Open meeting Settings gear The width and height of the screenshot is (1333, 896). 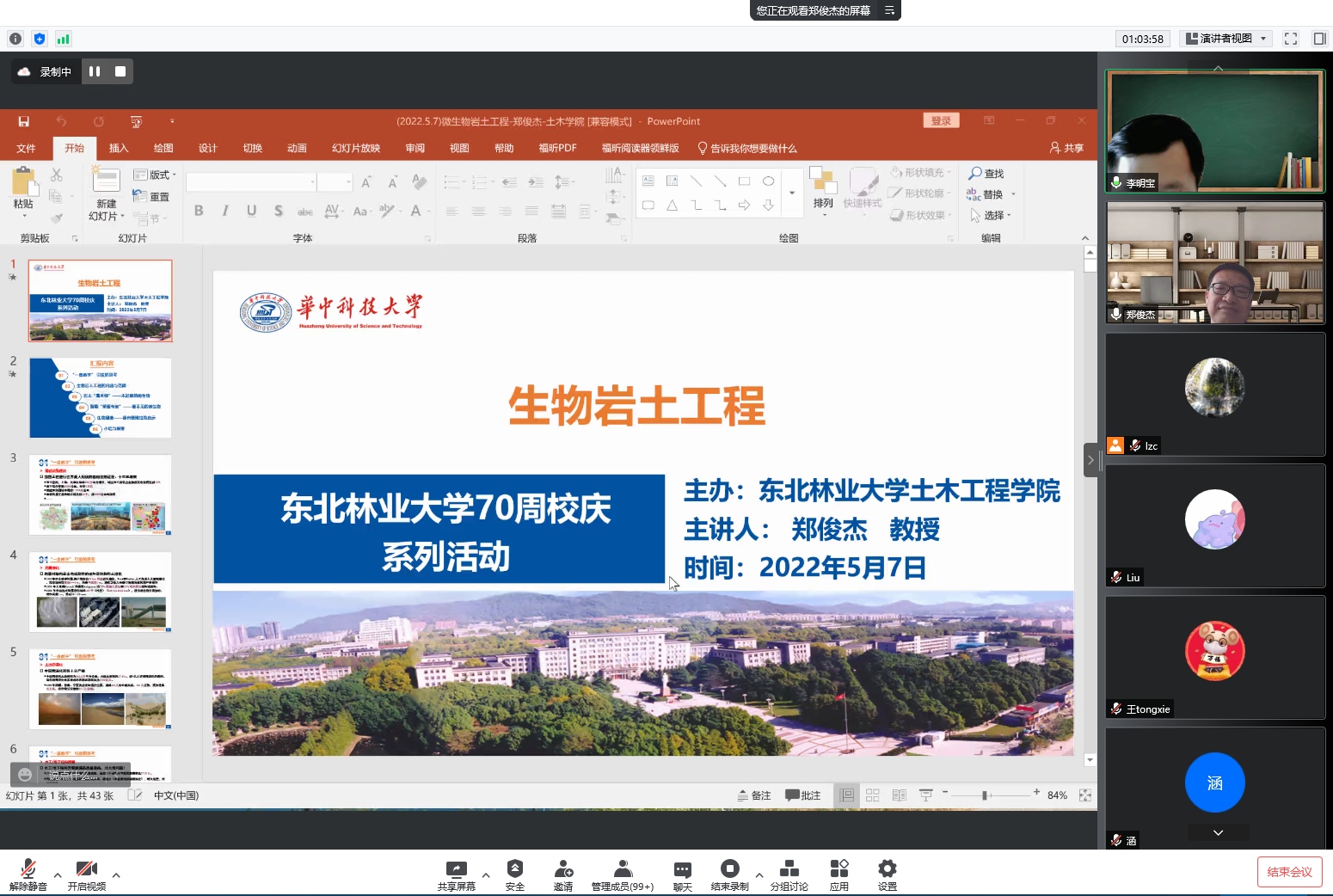(887, 869)
